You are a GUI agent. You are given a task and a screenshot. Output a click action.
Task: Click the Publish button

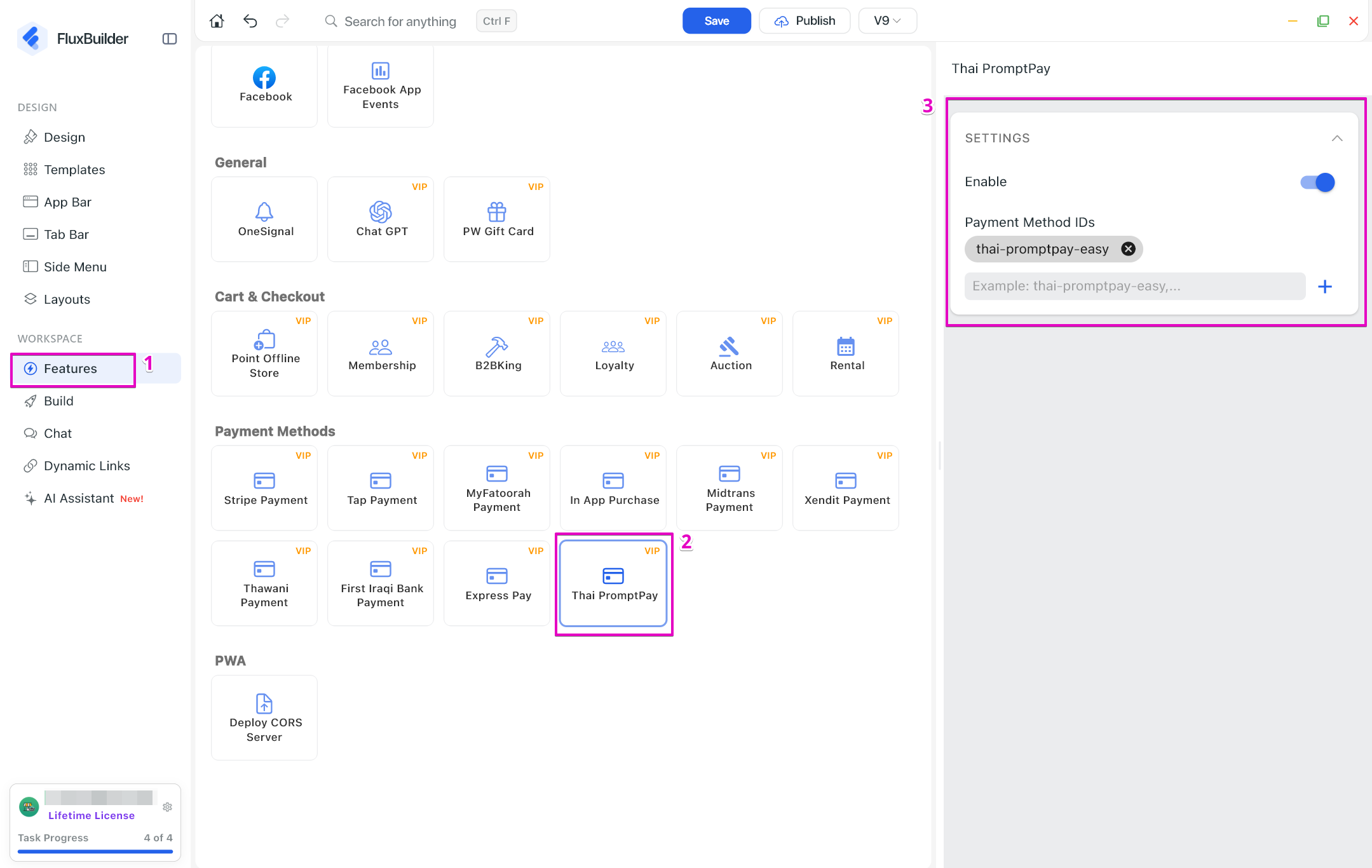click(x=805, y=21)
